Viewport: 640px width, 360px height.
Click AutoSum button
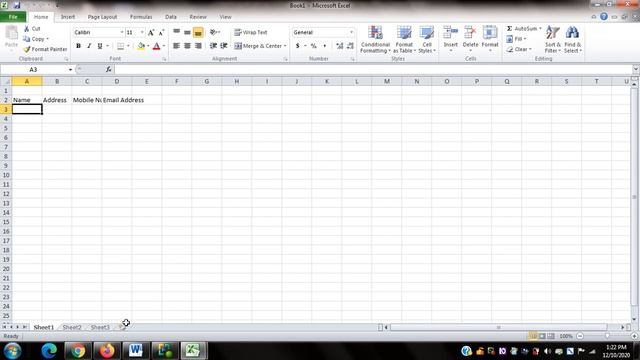(521, 29)
